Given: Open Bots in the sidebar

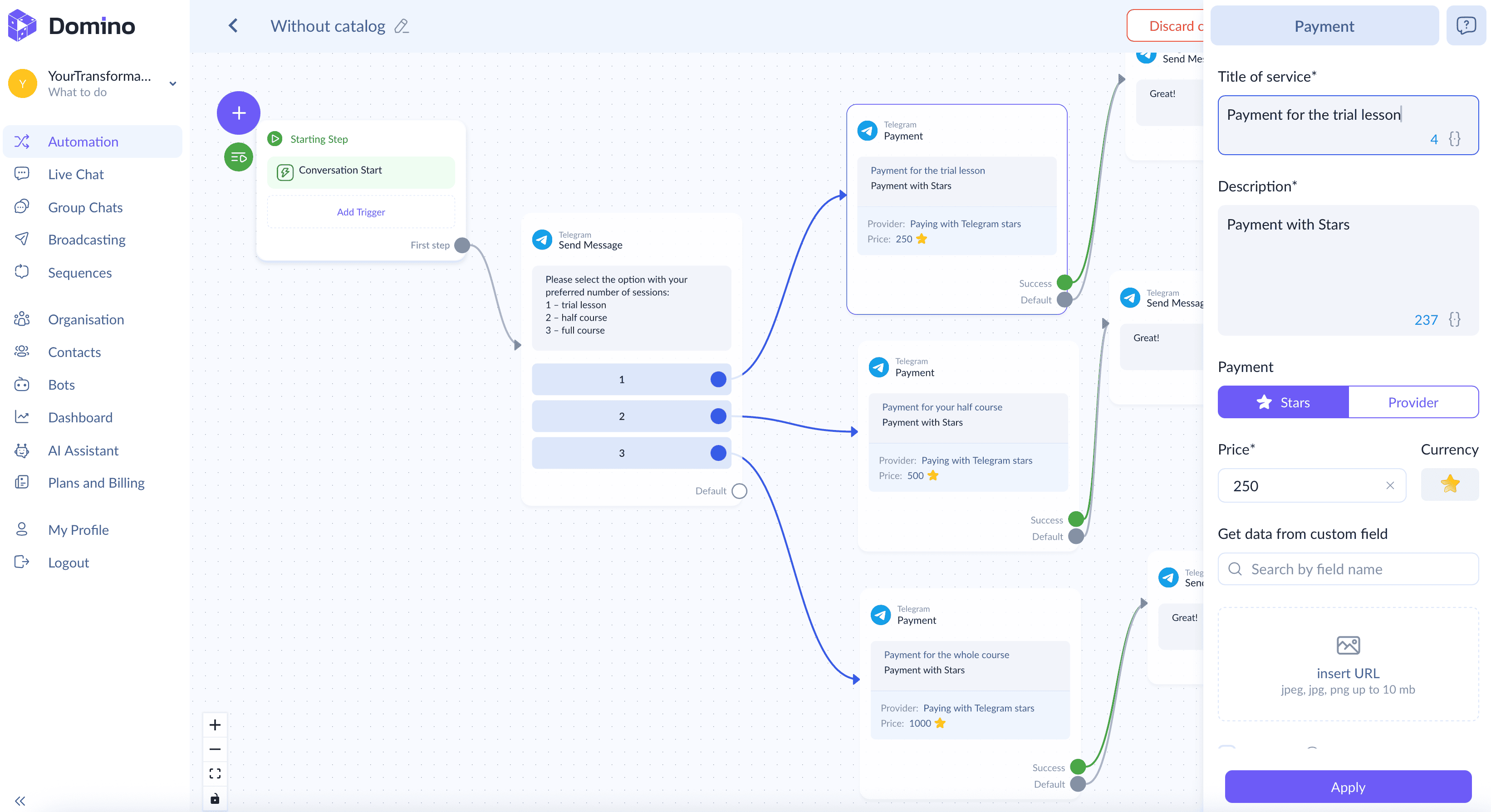Looking at the screenshot, I should click(93, 385).
